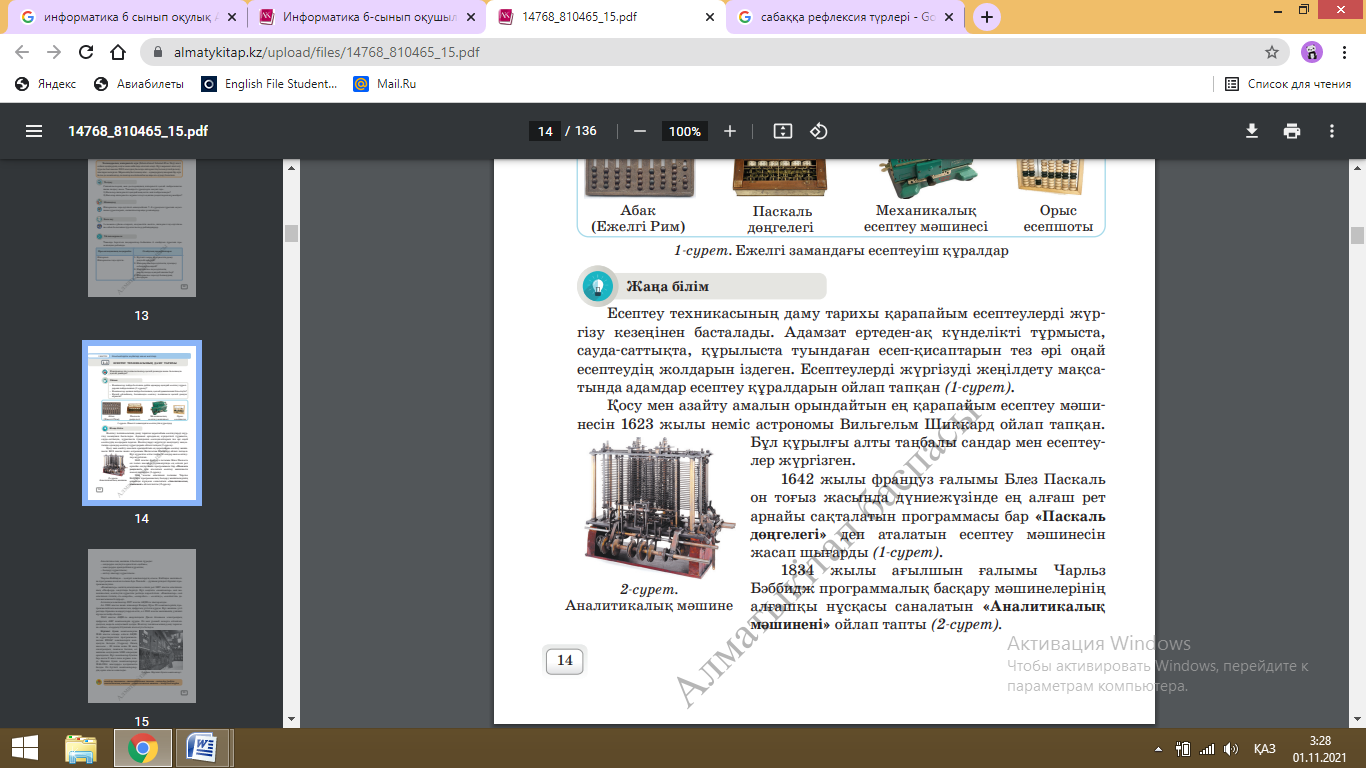The image size is (1366, 768).
Task: Reload the current page
Action: pos(86,52)
